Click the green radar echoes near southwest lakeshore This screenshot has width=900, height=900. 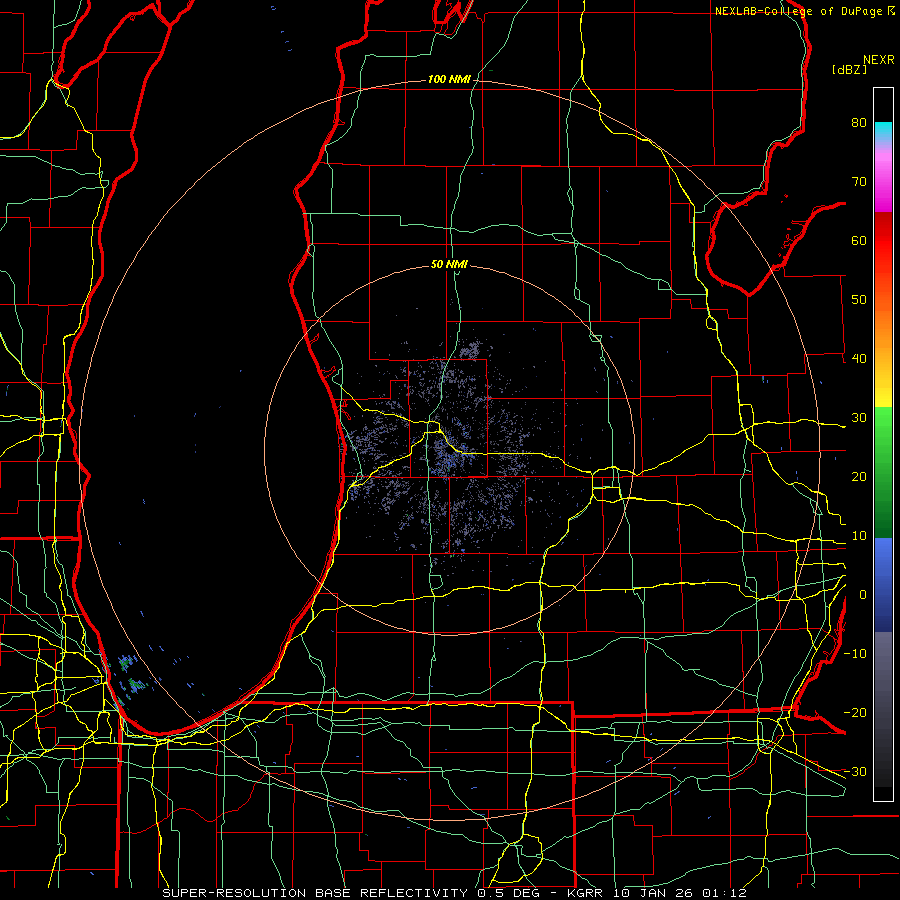[131, 674]
